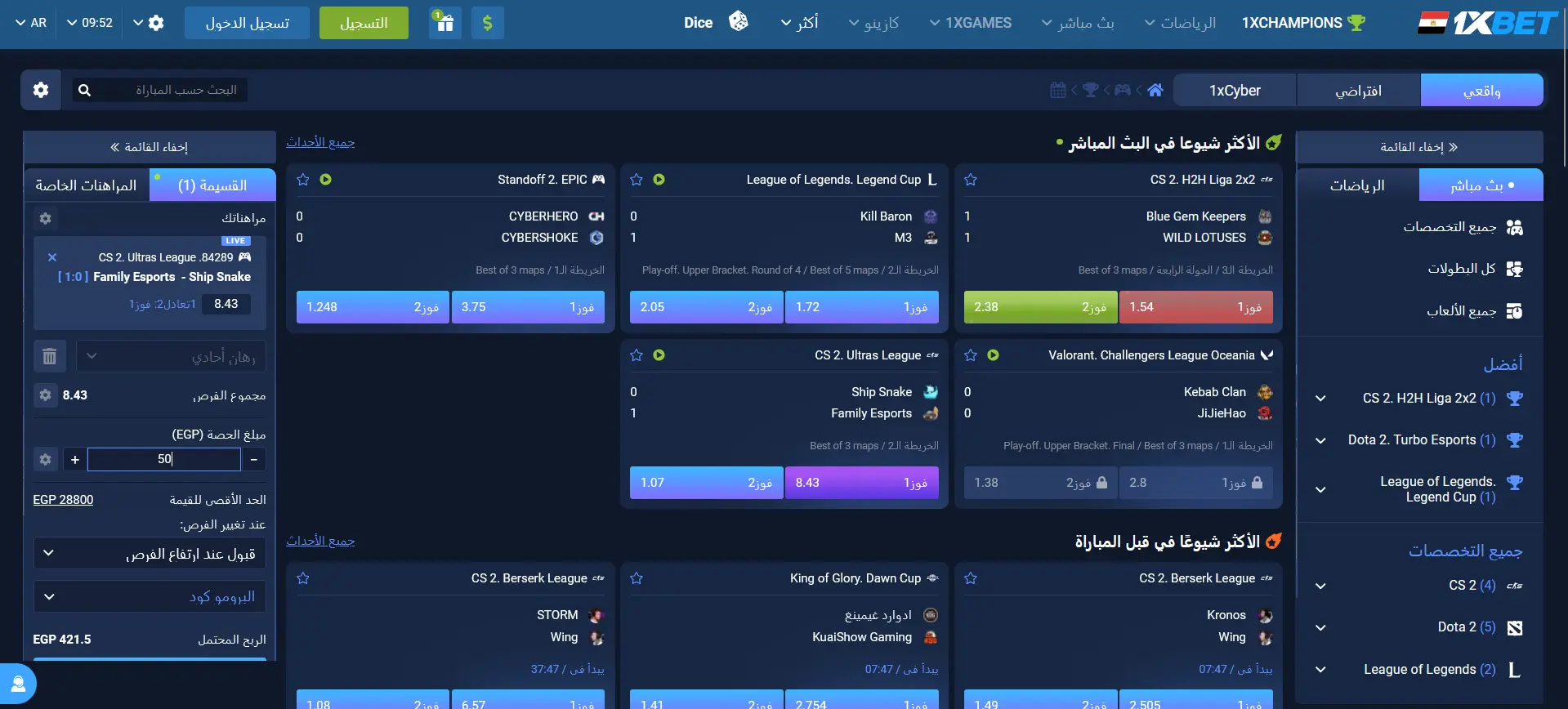
Task: Open search bar settings gear
Action: tap(41, 90)
